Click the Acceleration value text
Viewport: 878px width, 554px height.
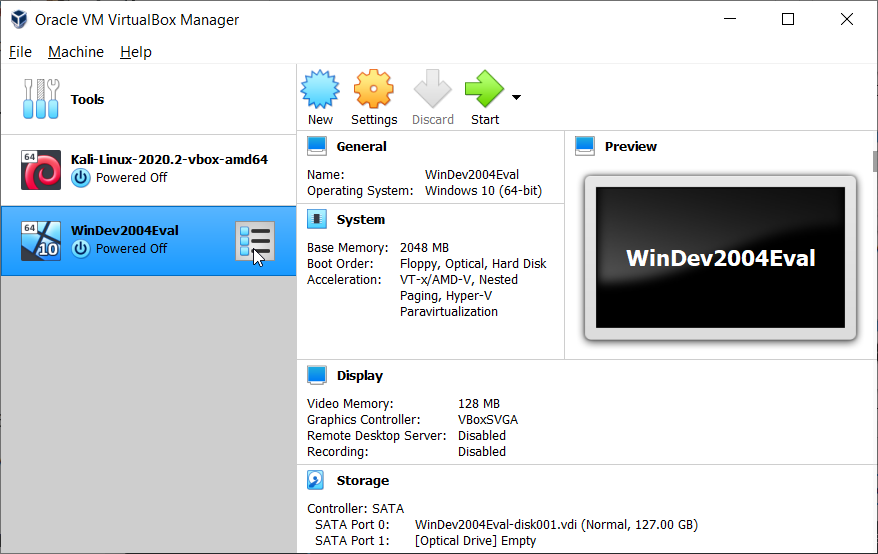click(x=459, y=296)
